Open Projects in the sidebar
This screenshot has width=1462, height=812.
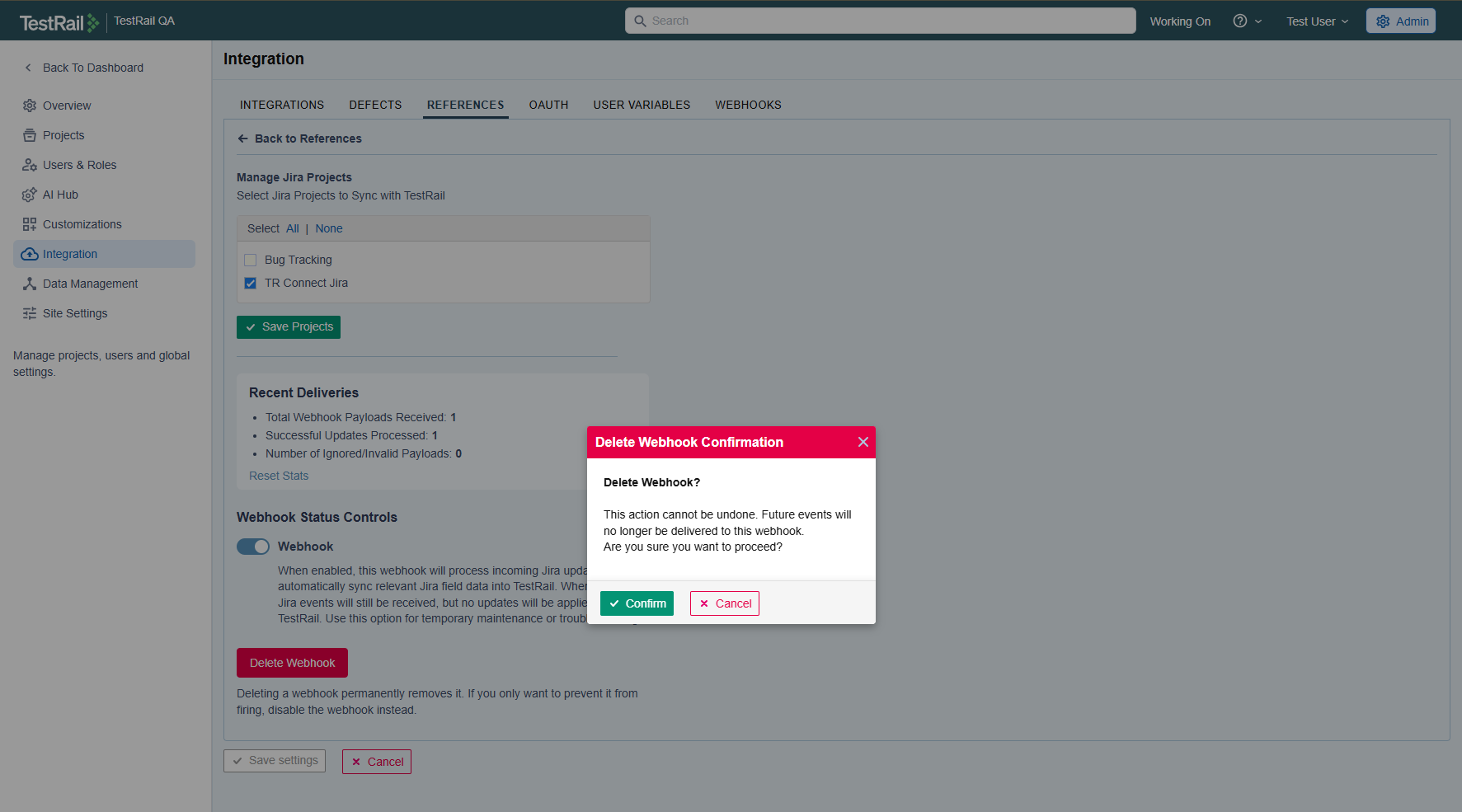[104, 135]
